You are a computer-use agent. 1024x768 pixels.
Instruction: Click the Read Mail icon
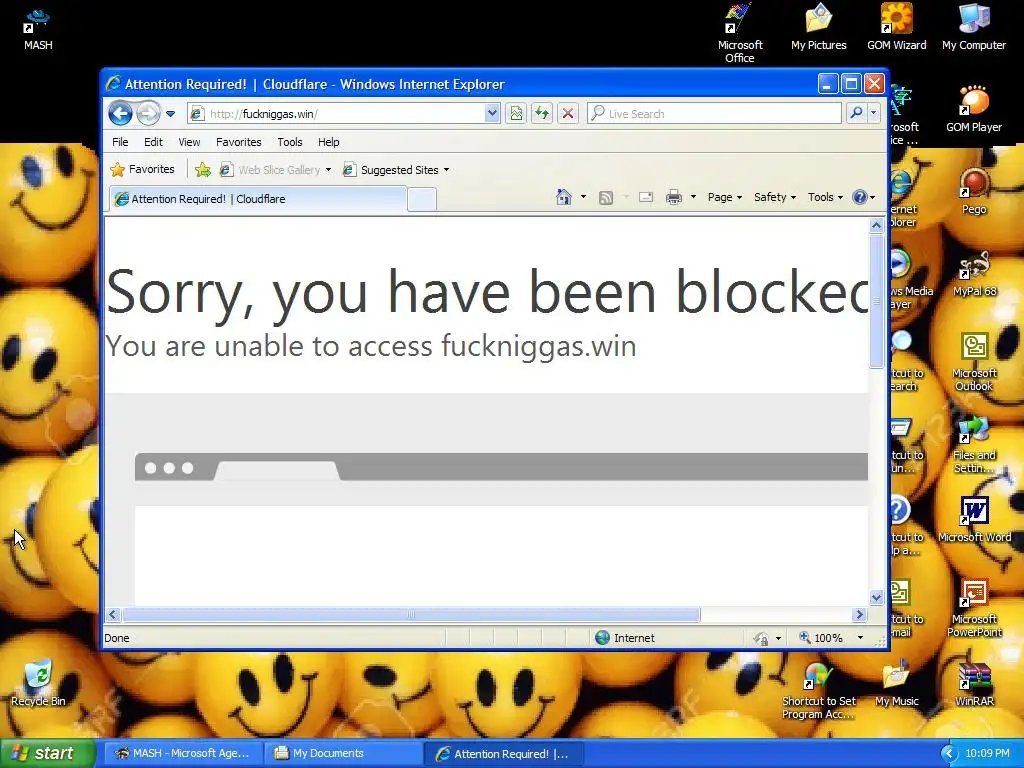(646, 197)
